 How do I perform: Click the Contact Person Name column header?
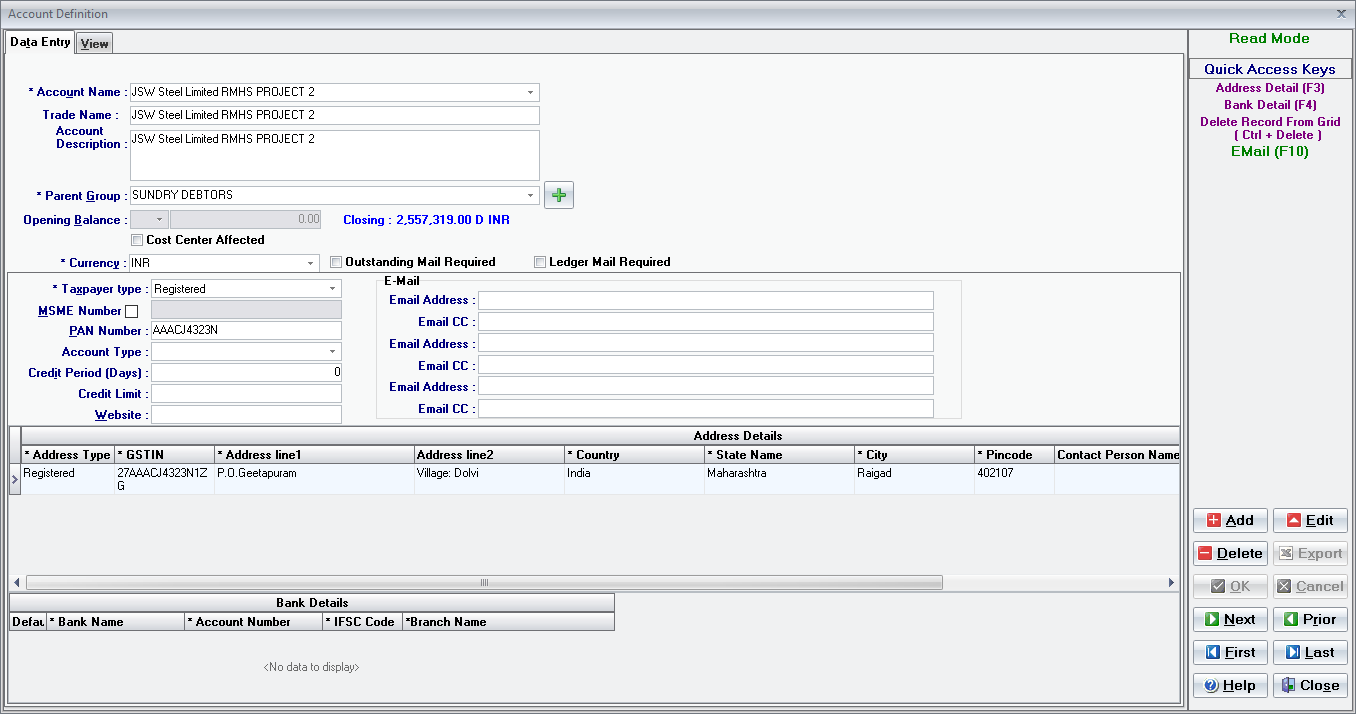point(1117,455)
